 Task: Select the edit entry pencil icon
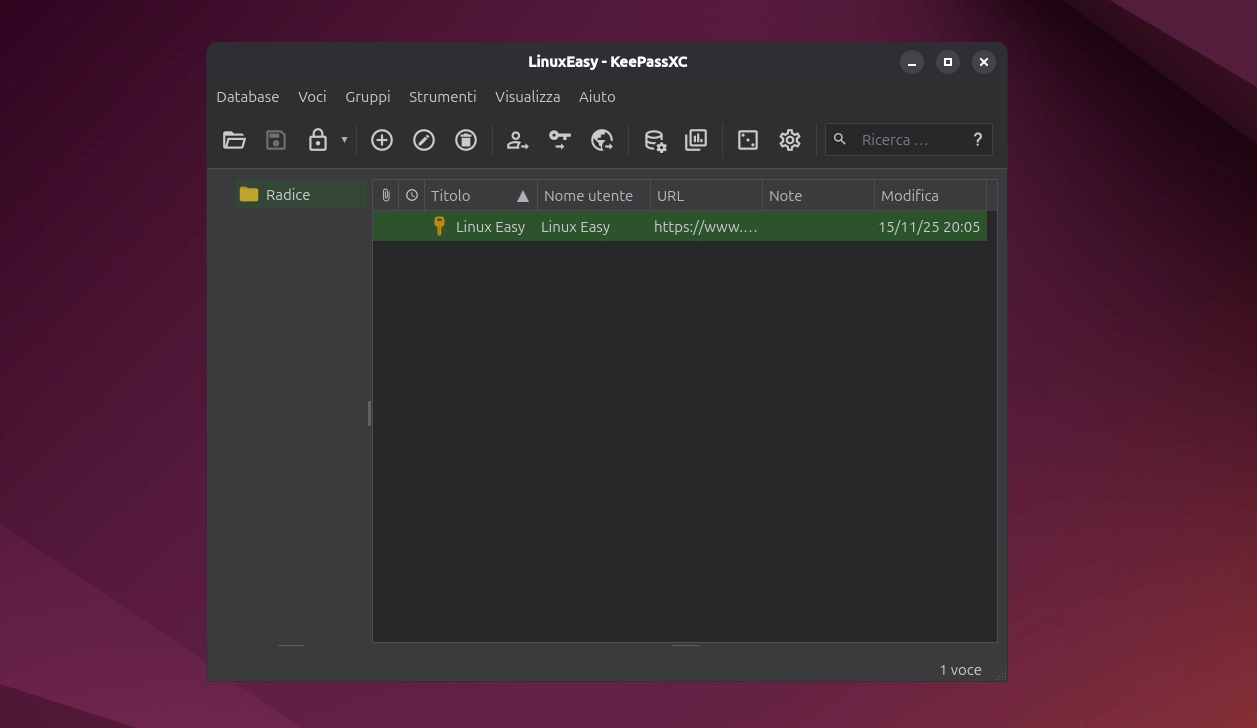(424, 140)
